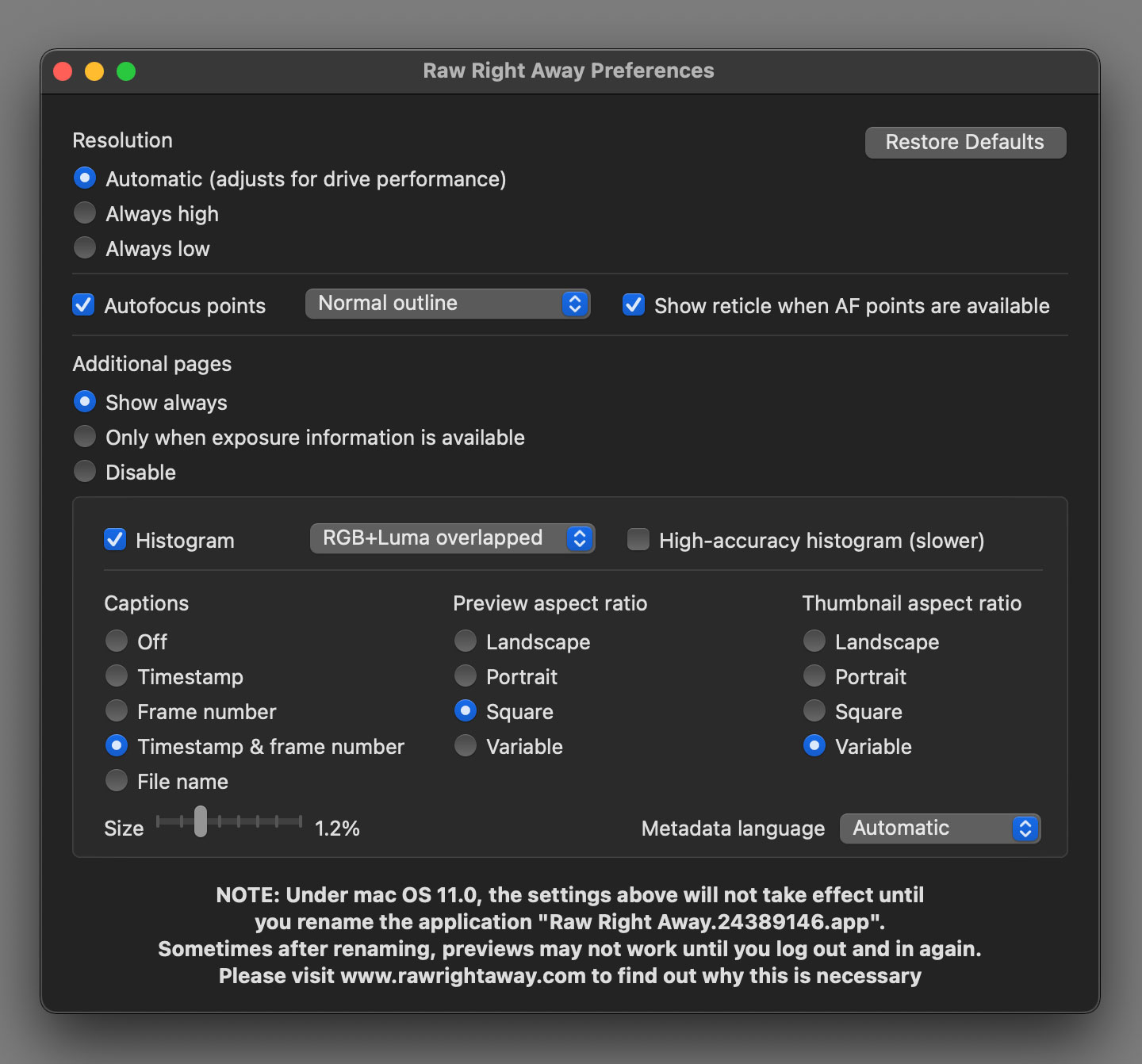Toggle the Autofocus points checkbox

coord(83,304)
